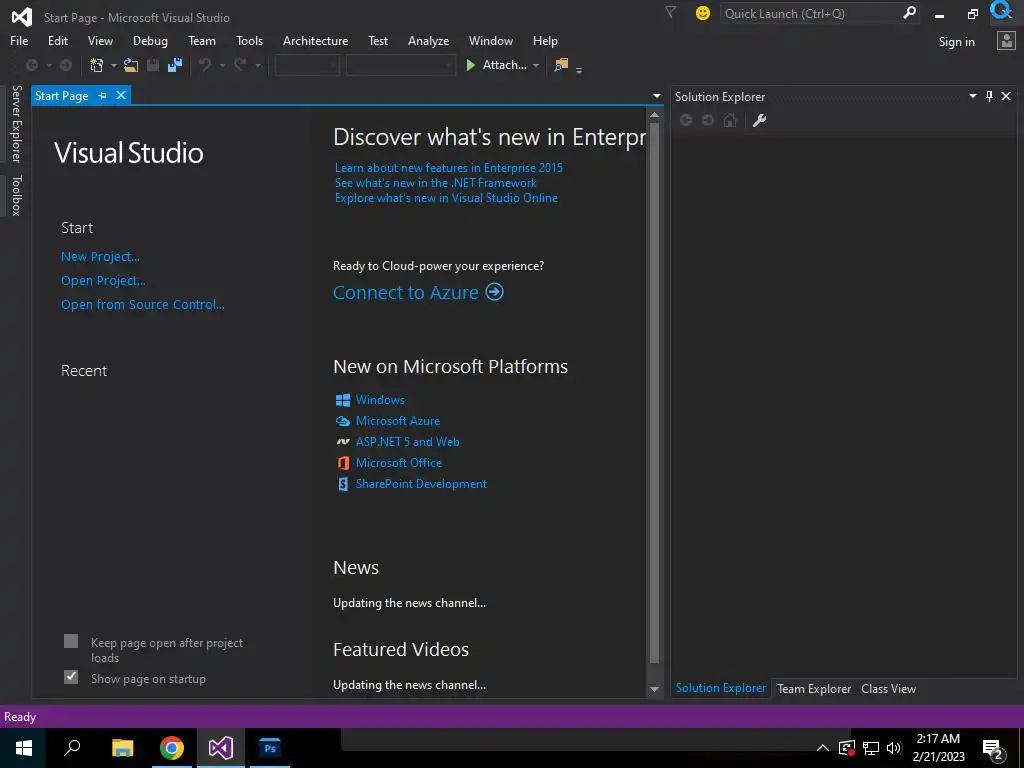The height and width of the screenshot is (768, 1024).
Task: Uncheck Show page on startup
Action: coord(71,677)
